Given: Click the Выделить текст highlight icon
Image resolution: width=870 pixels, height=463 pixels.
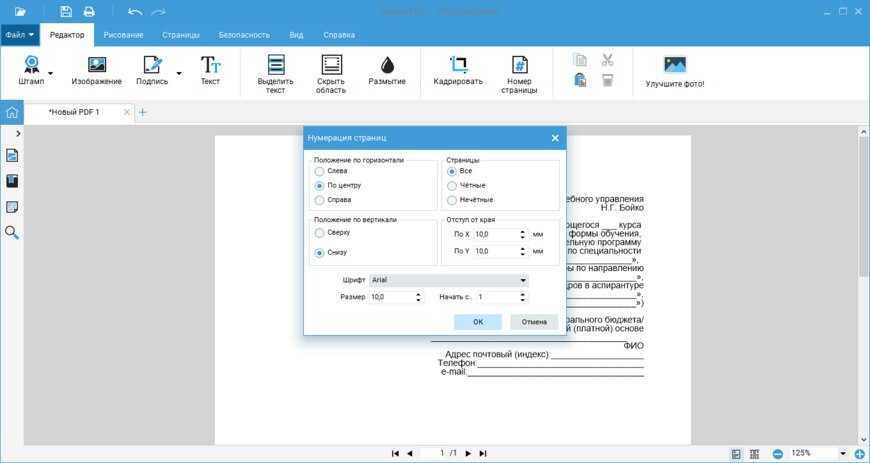Looking at the screenshot, I should (275, 66).
